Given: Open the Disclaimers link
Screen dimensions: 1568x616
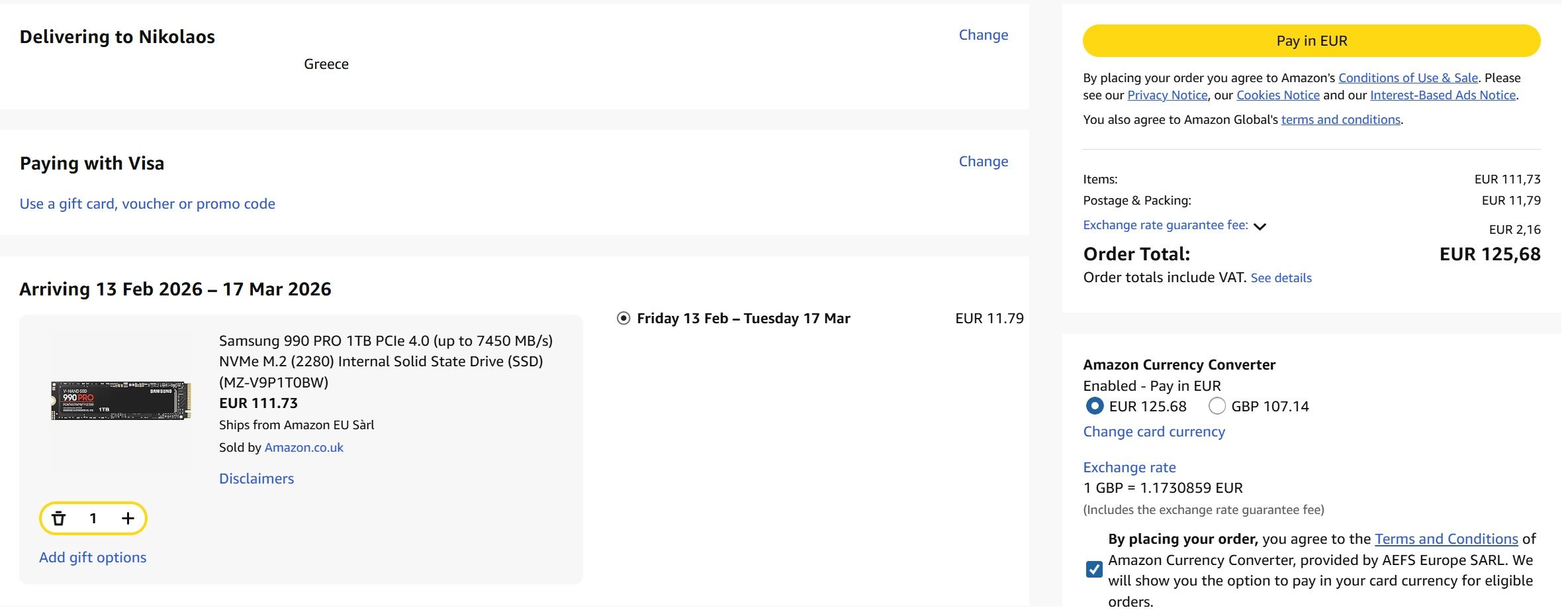Looking at the screenshot, I should click(256, 479).
